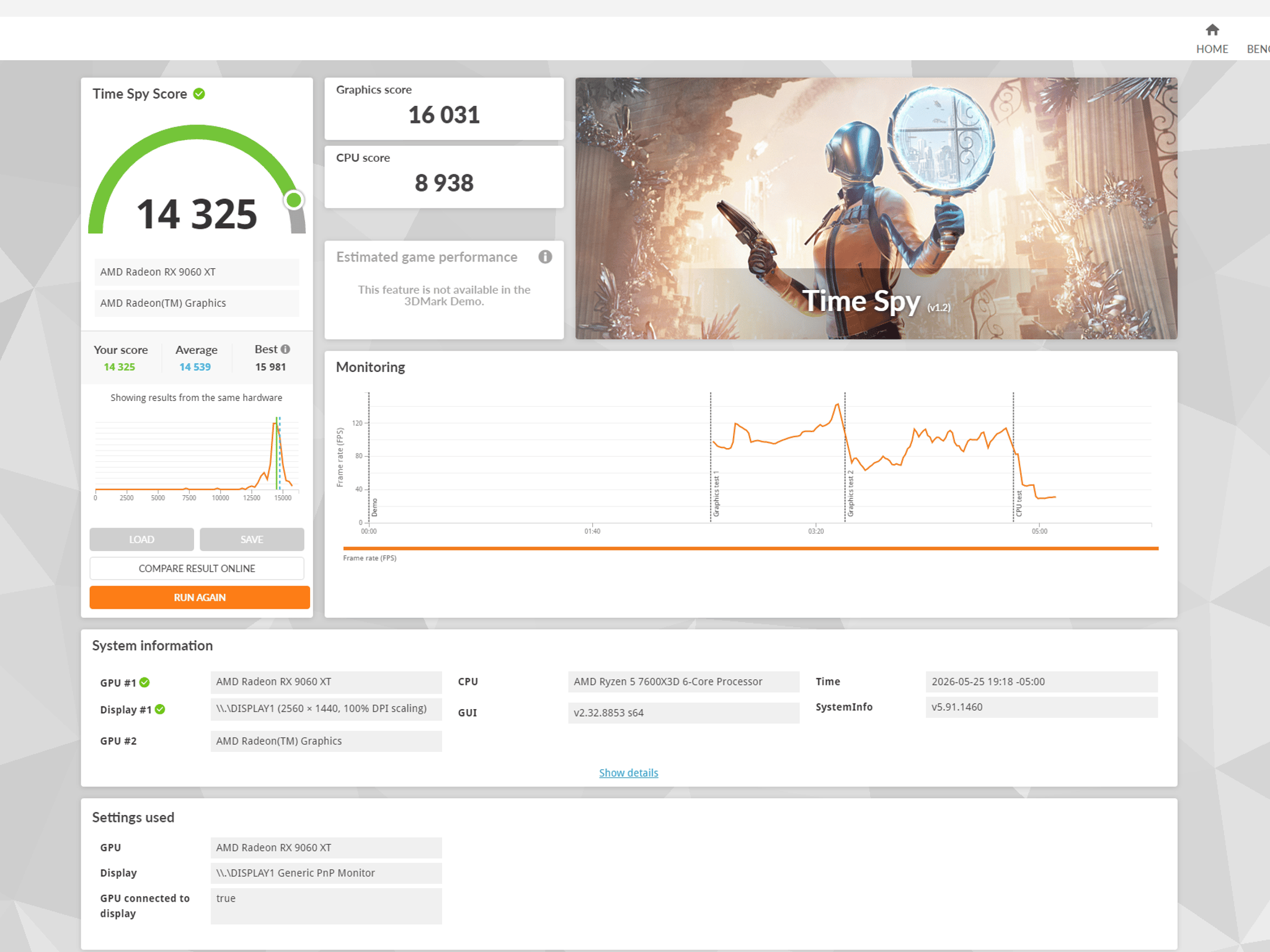Open the Show details link

[x=628, y=773]
